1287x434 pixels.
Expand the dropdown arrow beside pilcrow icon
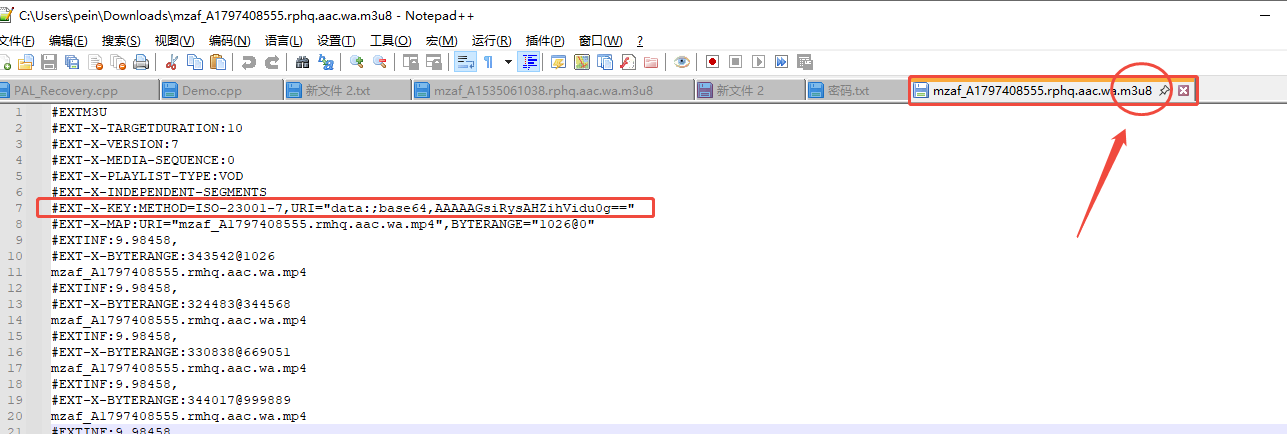click(509, 62)
